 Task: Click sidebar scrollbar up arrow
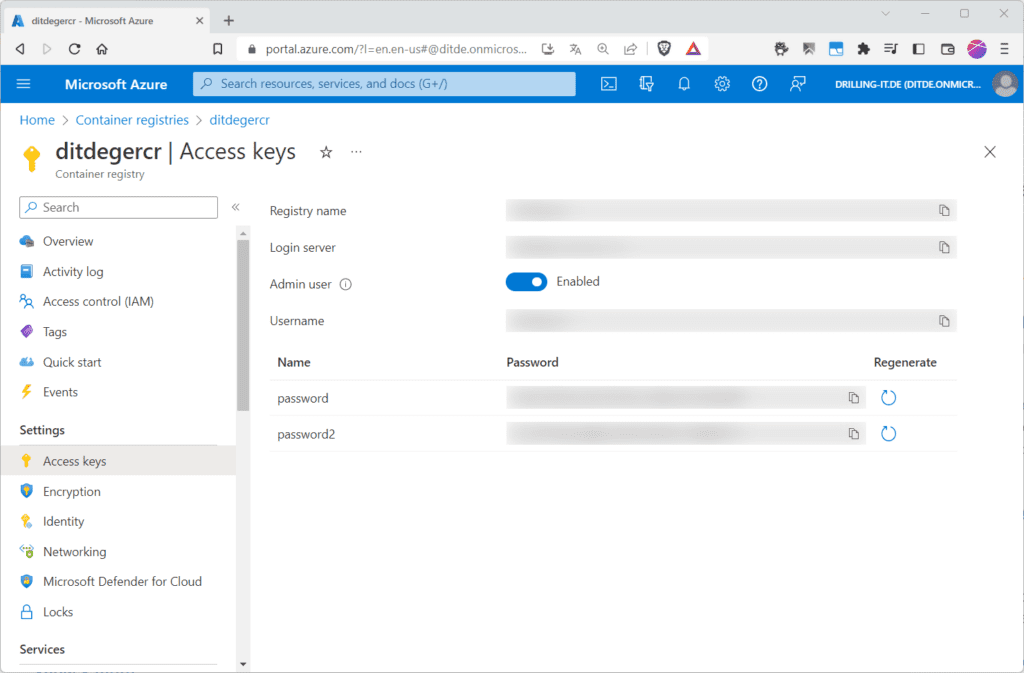click(243, 233)
